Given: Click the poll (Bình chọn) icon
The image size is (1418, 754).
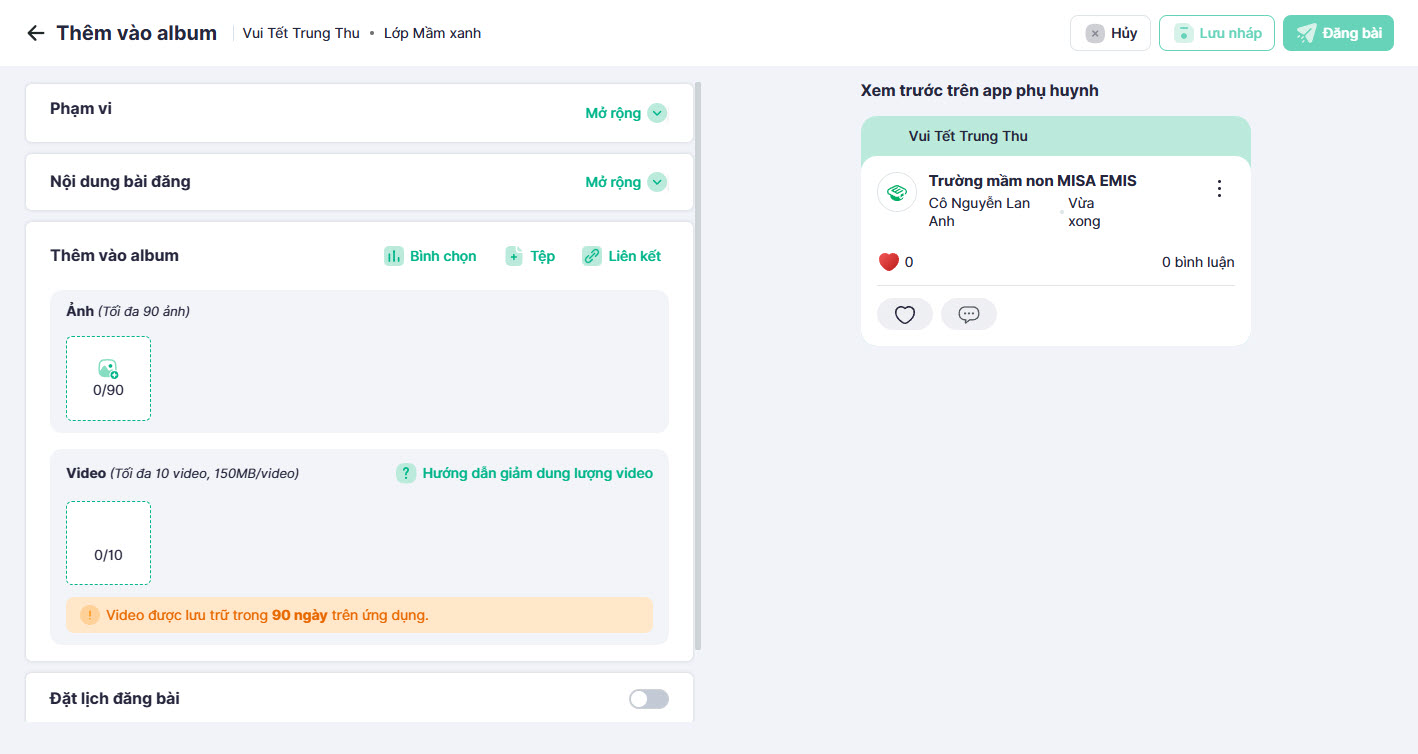Looking at the screenshot, I should 394,256.
